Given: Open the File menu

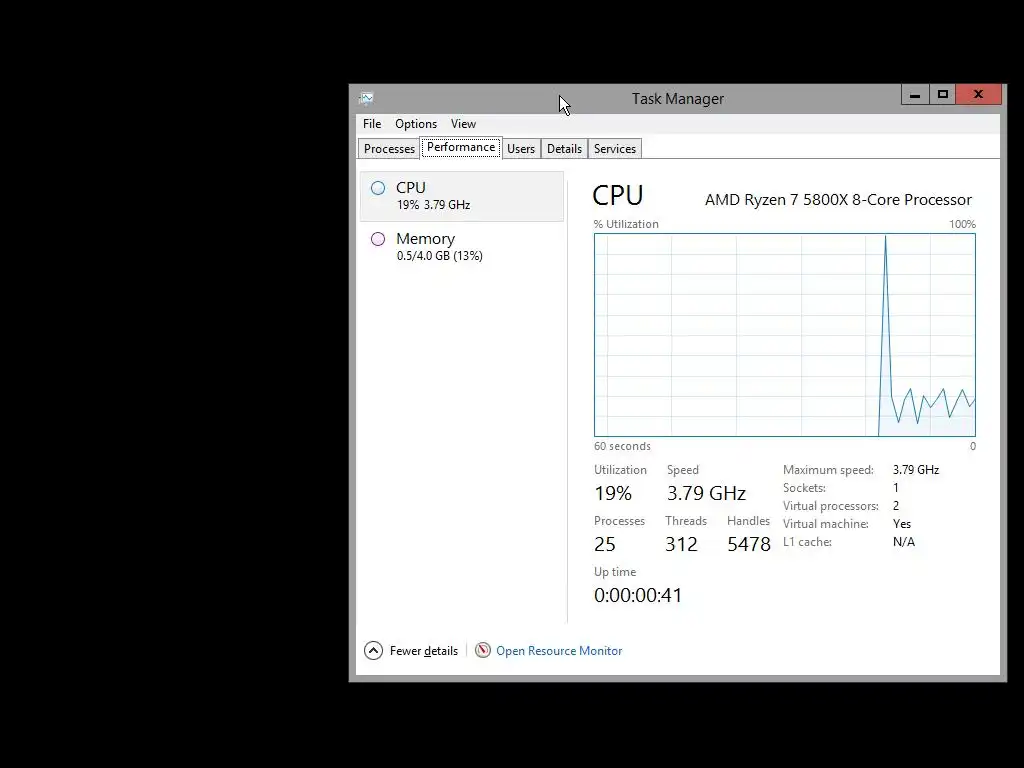Looking at the screenshot, I should pyautogui.click(x=372, y=123).
